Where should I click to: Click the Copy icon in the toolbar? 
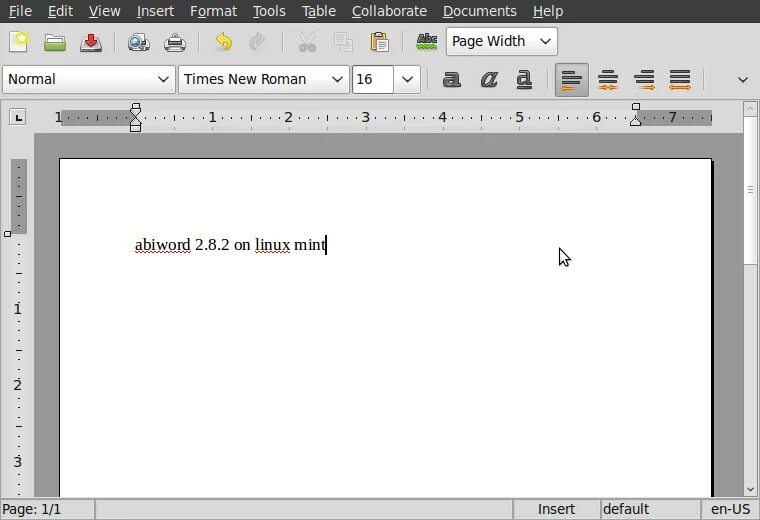[343, 42]
